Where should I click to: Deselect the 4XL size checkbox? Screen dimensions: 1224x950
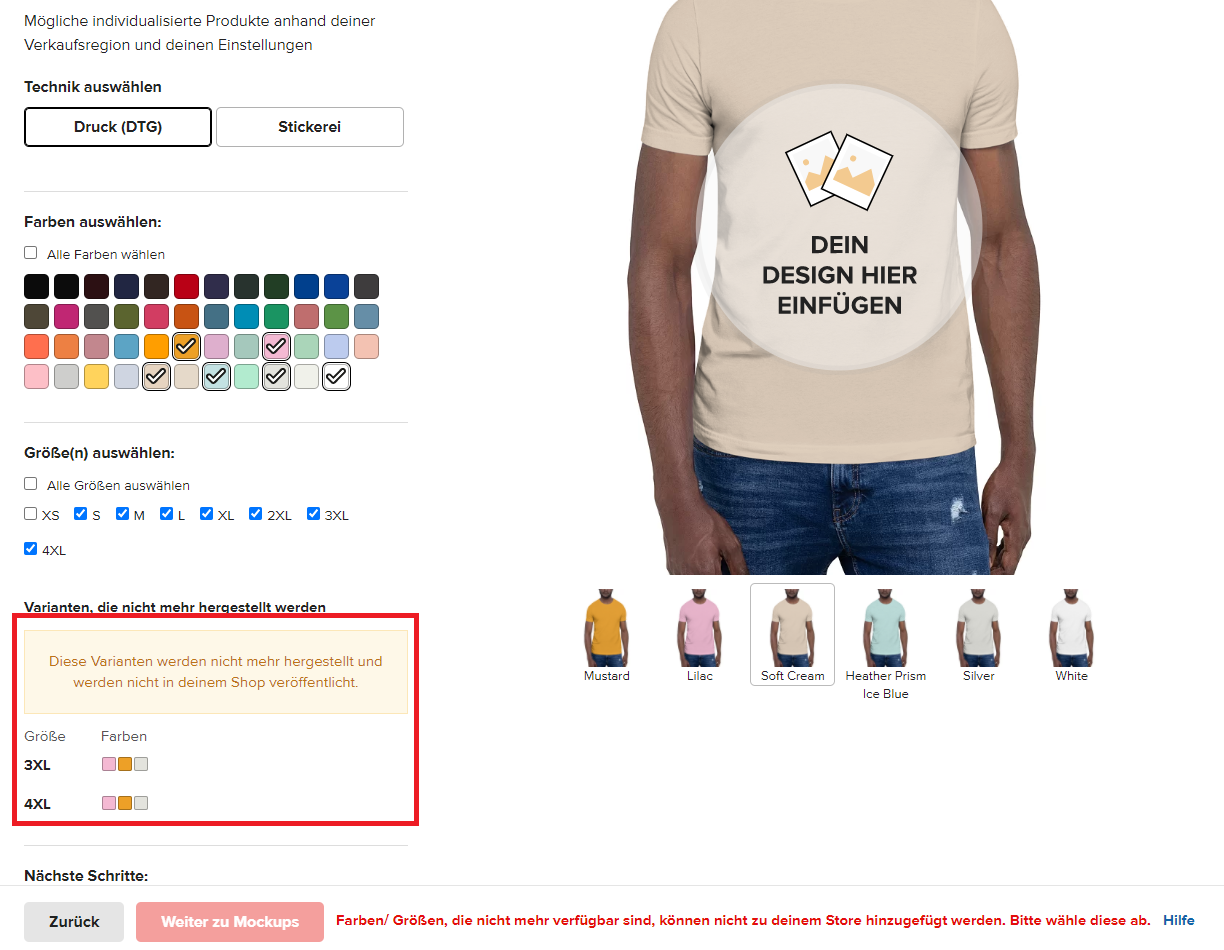pos(31,549)
